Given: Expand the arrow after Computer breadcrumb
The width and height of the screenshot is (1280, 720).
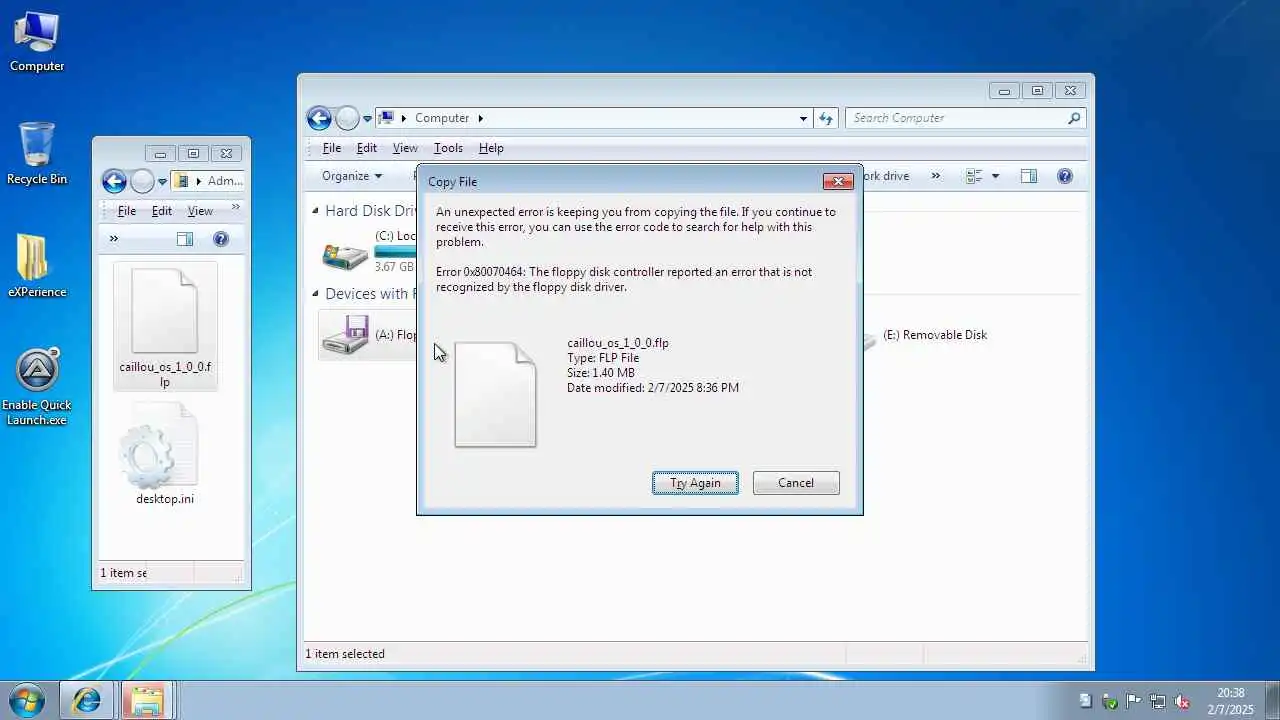Looking at the screenshot, I should 481,118.
